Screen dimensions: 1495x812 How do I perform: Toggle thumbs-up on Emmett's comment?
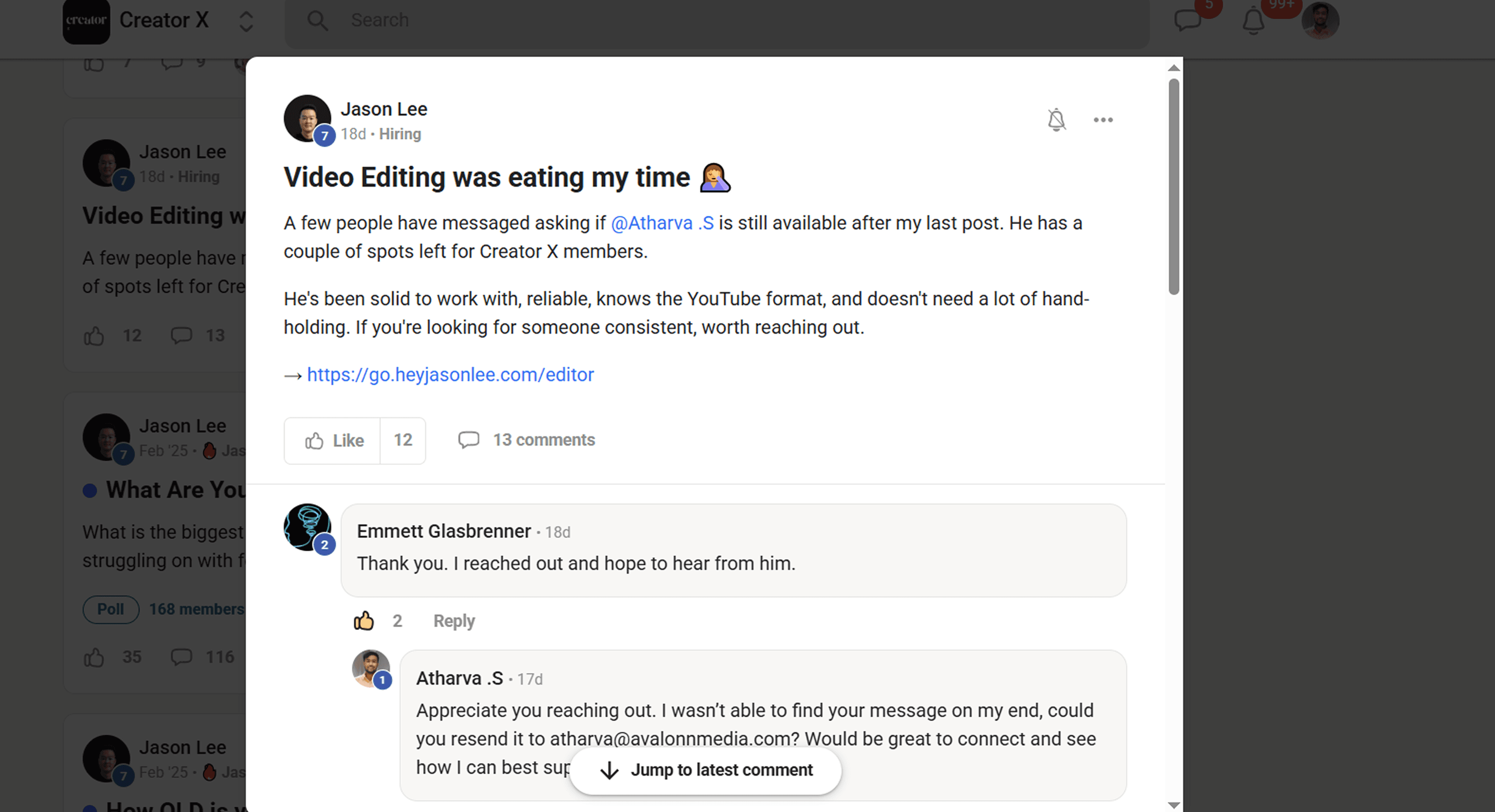(364, 621)
